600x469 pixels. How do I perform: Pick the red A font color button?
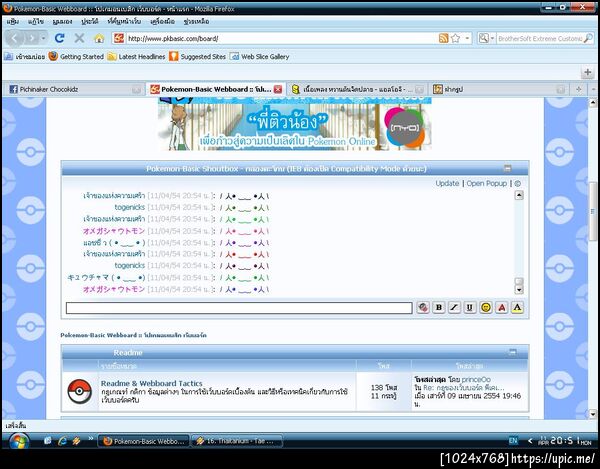(502, 308)
